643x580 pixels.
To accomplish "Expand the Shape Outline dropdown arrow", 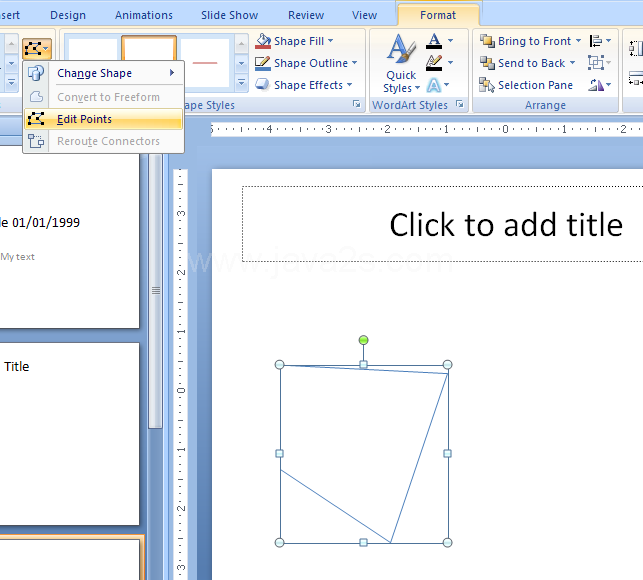I will point(354,63).
